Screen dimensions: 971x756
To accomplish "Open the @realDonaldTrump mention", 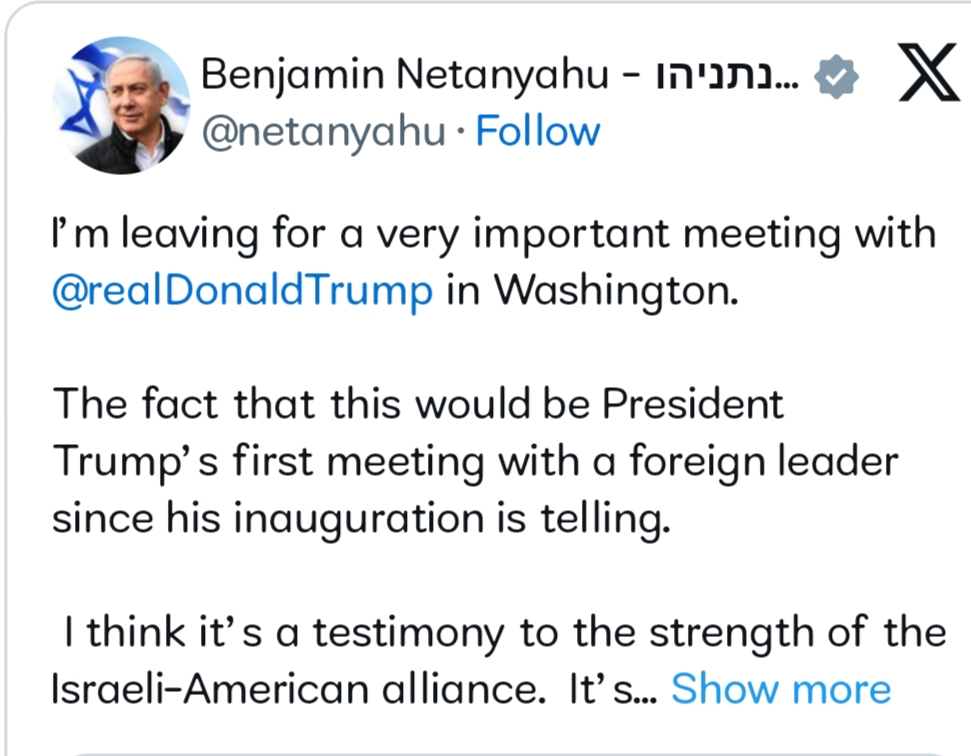I will 242,290.
